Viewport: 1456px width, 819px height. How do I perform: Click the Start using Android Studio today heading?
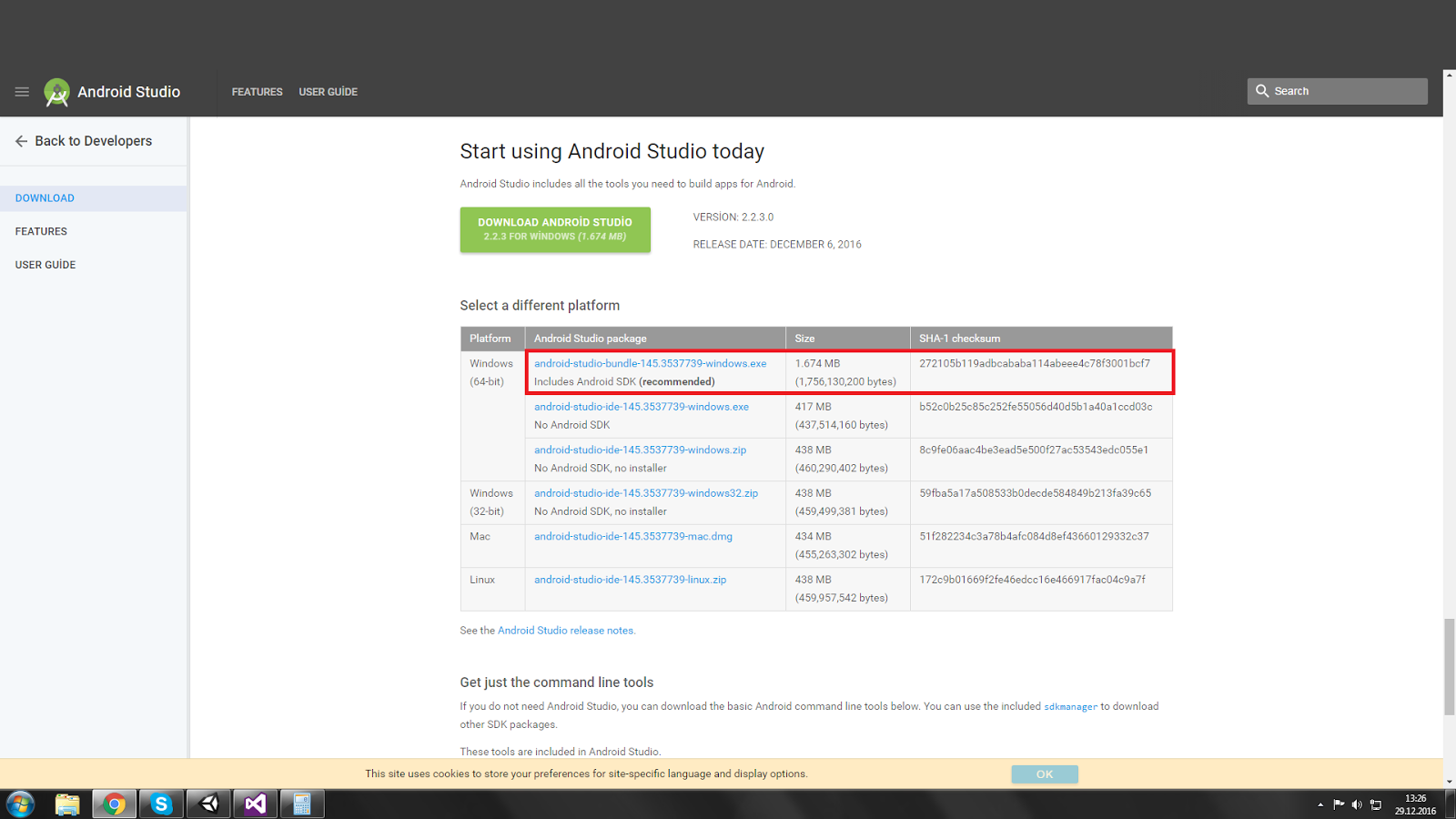tap(612, 151)
